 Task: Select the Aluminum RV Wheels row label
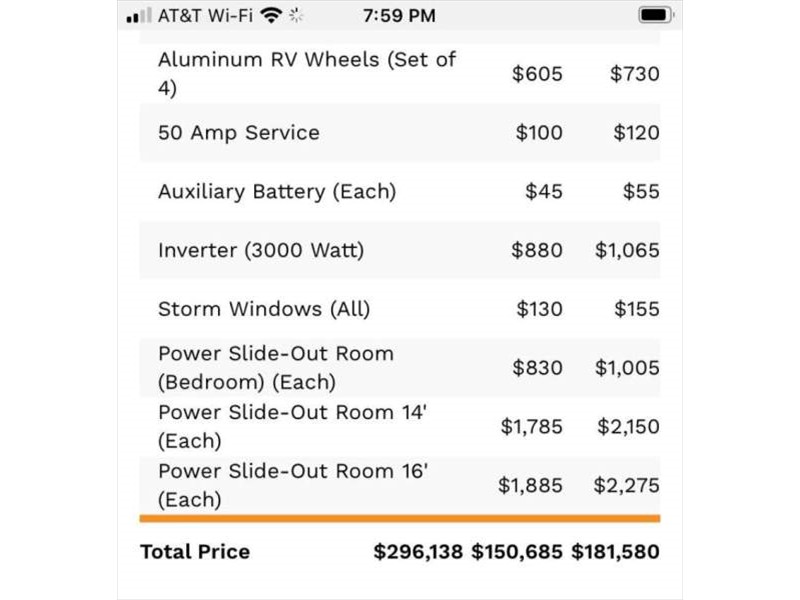(306, 73)
